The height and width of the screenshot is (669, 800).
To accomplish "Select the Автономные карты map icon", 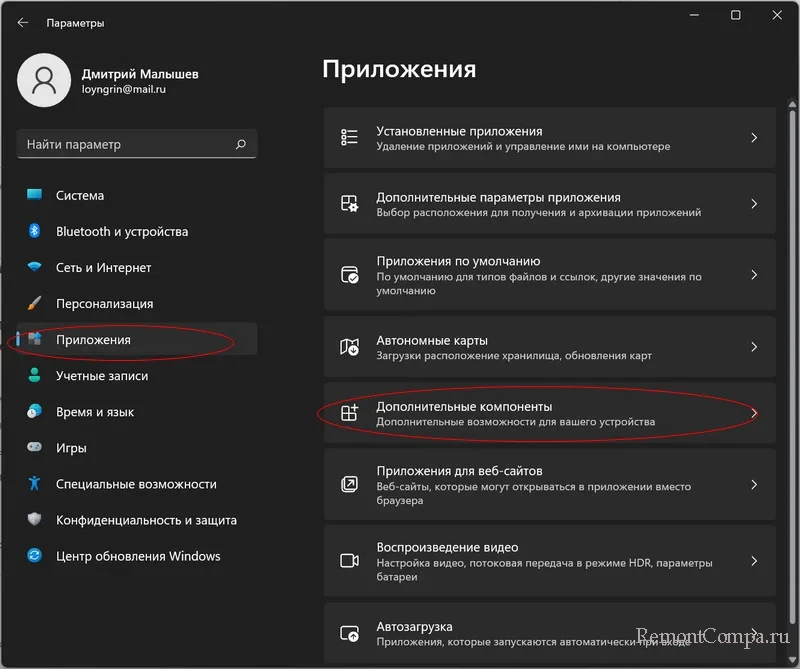I will click(x=348, y=348).
